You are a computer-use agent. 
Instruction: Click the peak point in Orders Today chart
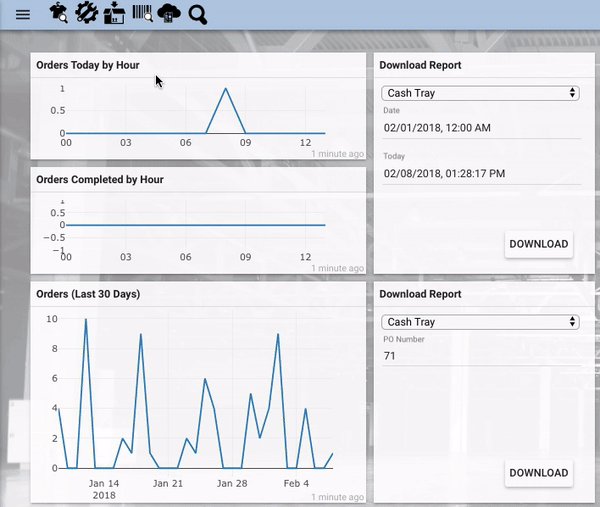[x=225, y=89]
